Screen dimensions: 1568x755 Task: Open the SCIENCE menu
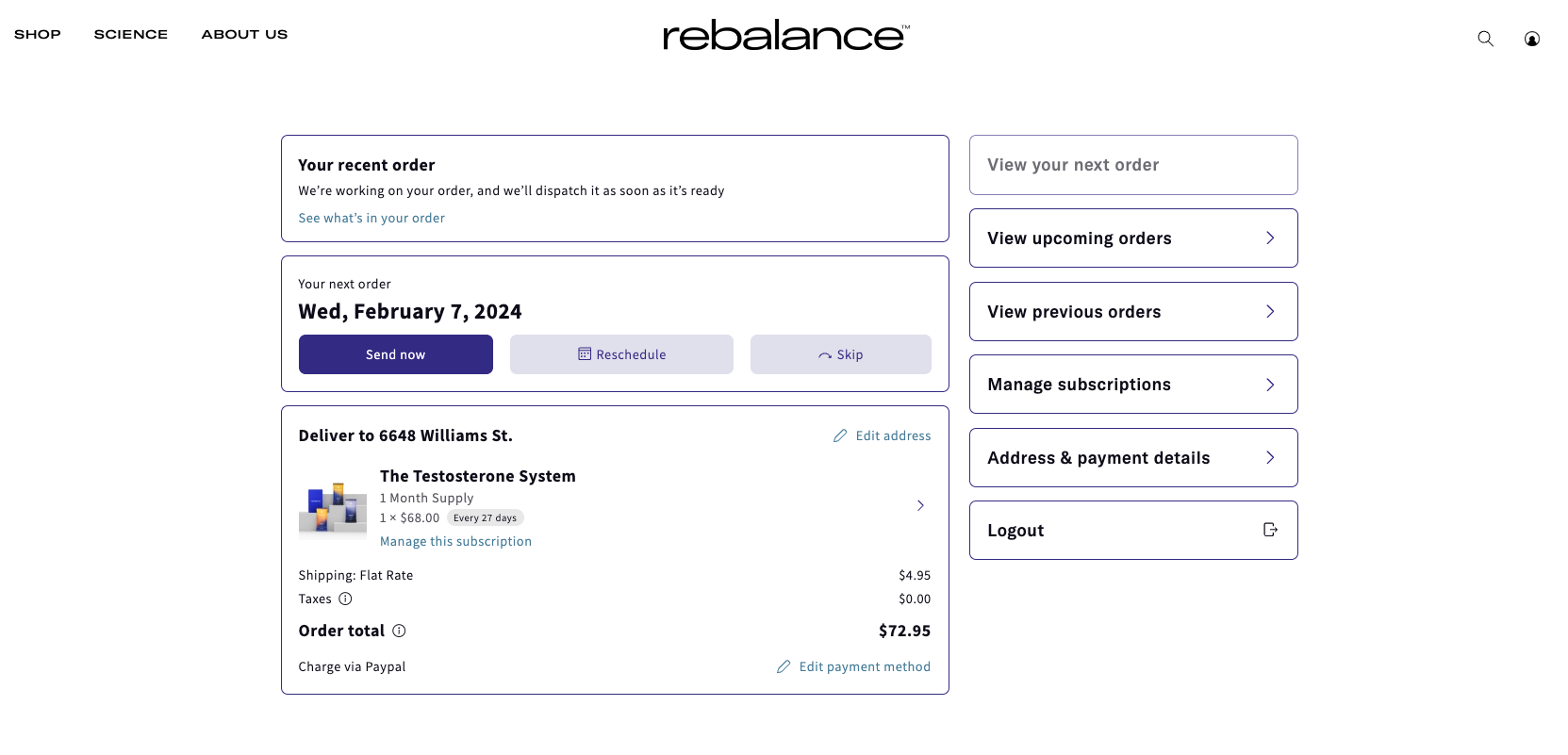[131, 34]
